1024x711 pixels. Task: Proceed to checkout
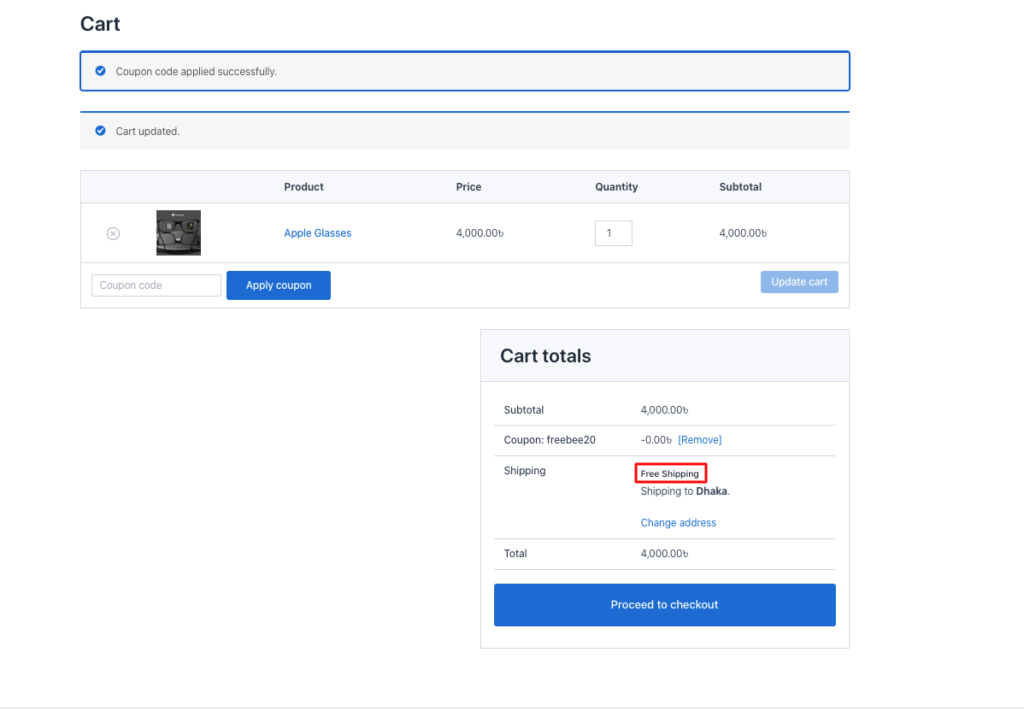pos(664,605)
